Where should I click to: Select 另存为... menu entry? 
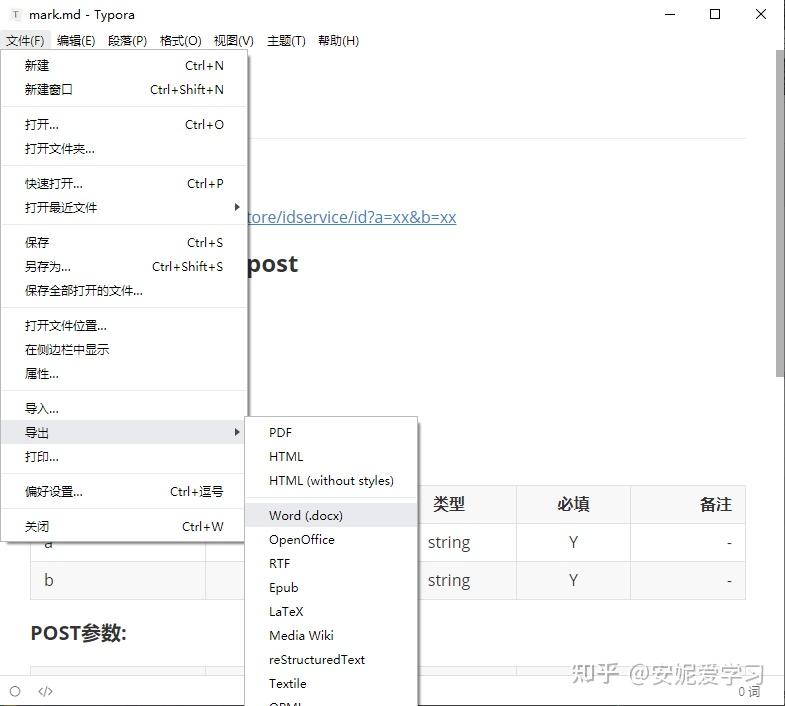pos(124,267)
